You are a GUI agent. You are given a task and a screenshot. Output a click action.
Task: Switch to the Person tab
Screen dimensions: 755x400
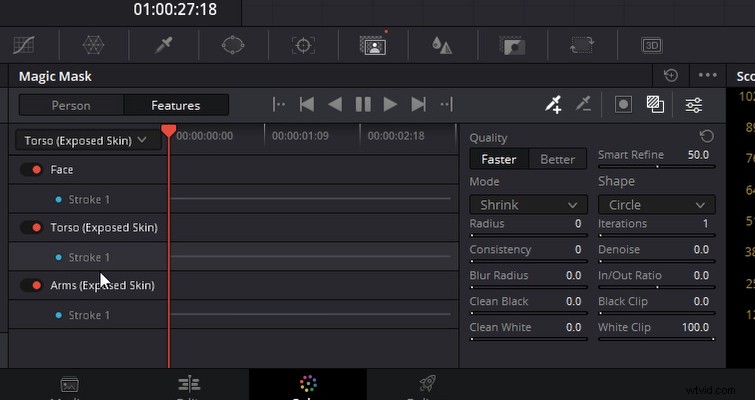coord(71,105)
